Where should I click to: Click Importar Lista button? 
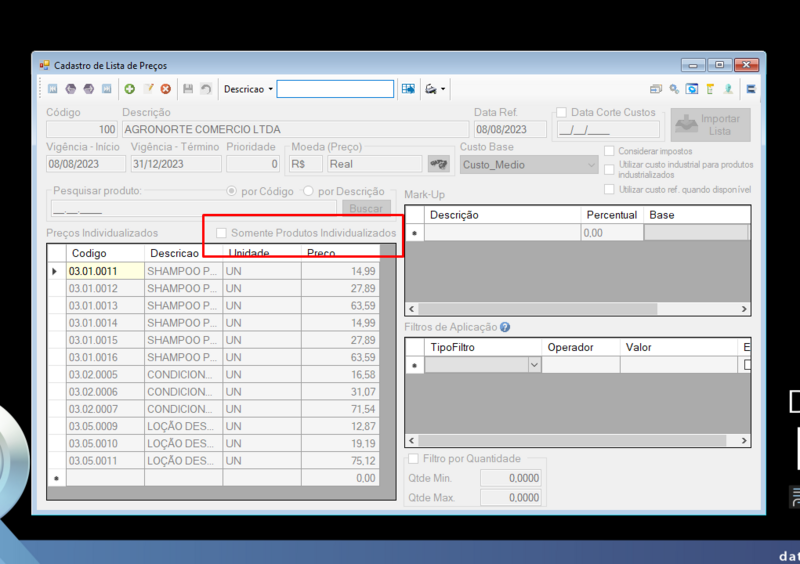(x=711, y=125)
